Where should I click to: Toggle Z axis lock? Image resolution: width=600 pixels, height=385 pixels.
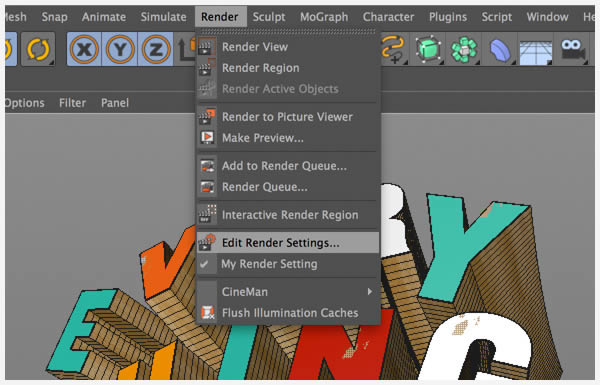click(155, 49)
